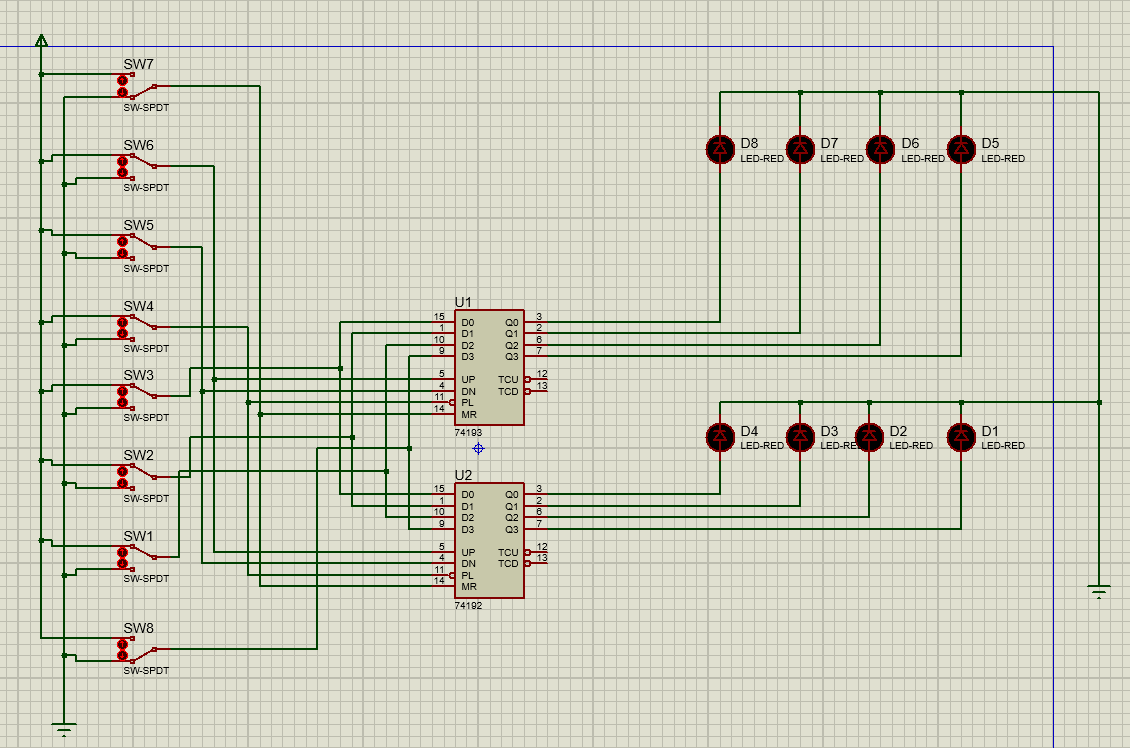Toggle the SW8 SPDT switch
The height and width of the screenshot is (748, 1130).
pyautogui.click(x=137, y=649)
